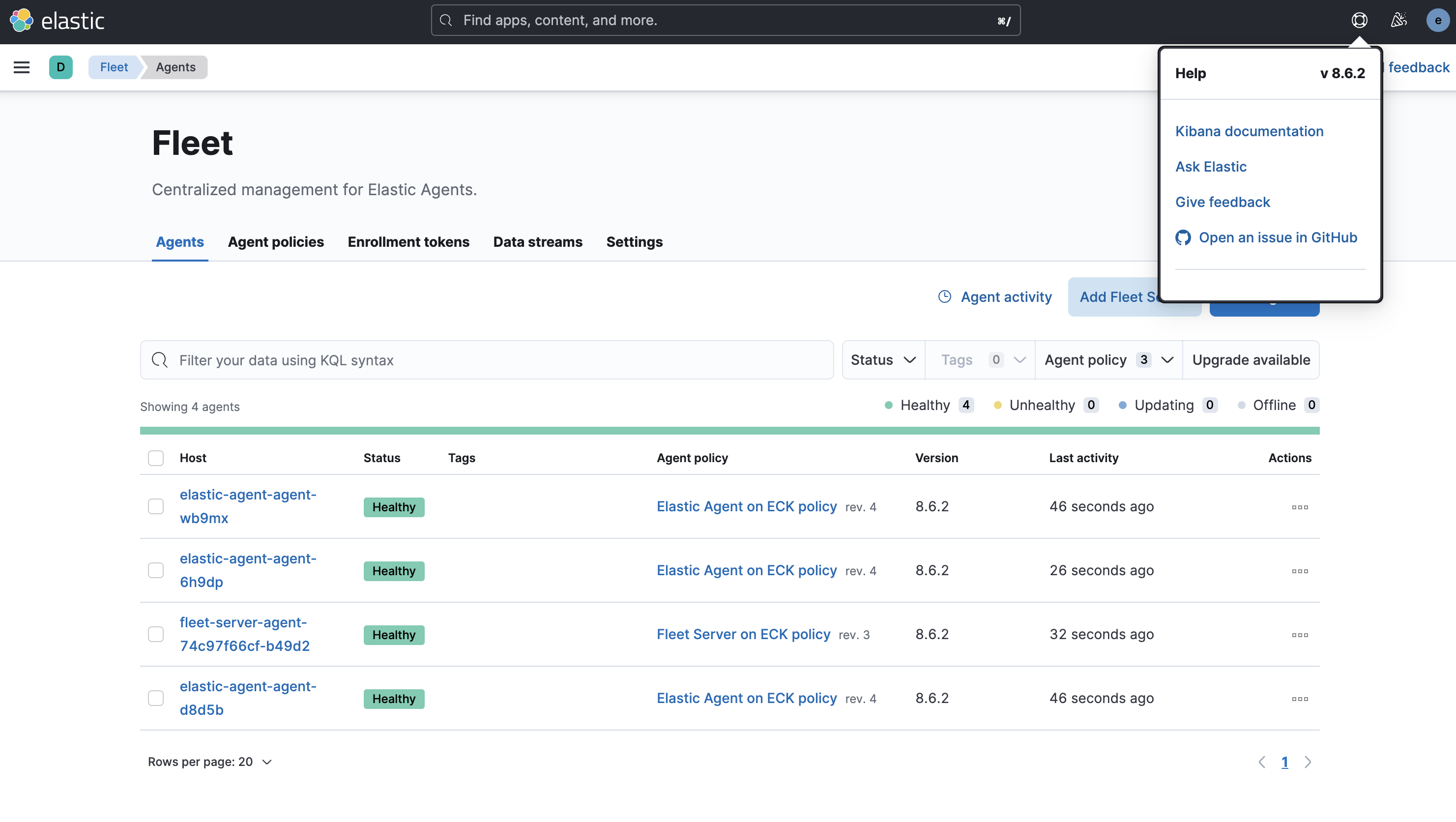Switch to the Agent policies tab
The height and width of the screenshot is (822, 1456).
(x=276, y=242)
